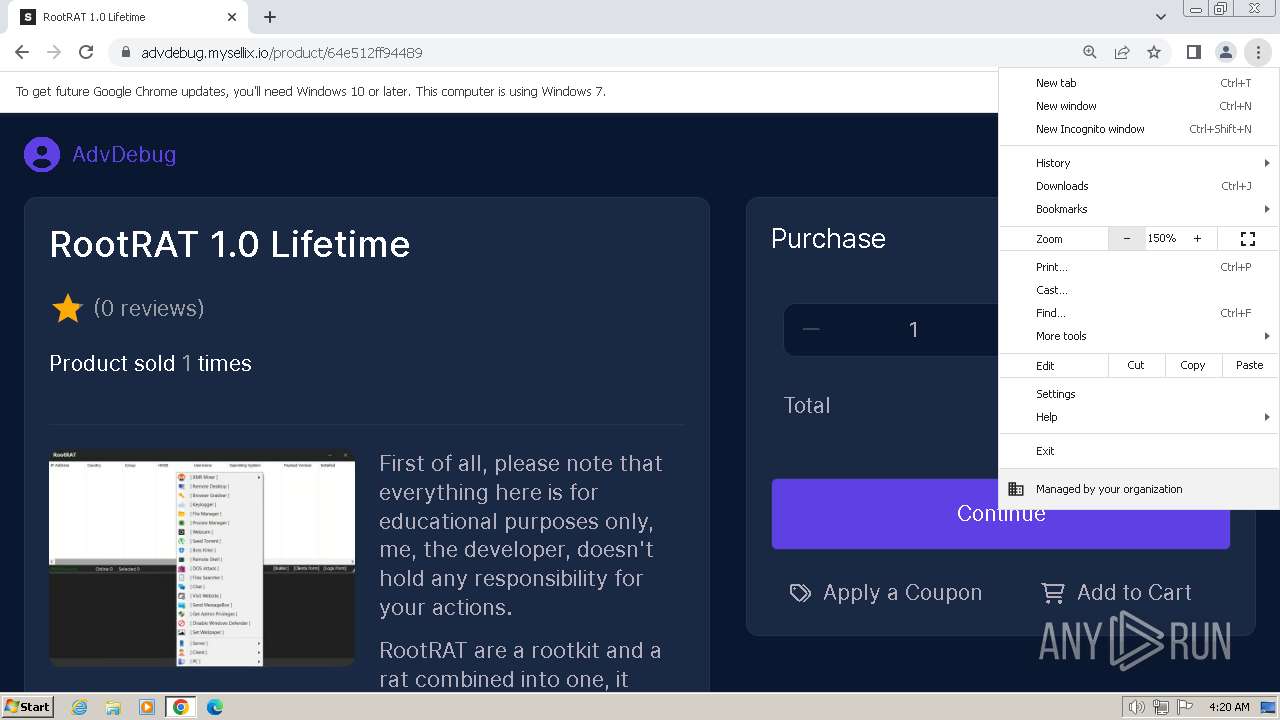Viewport: 1280px width, 720px height.
Task: Decrease quantity with the minus icon
Action: click(811, 330)
